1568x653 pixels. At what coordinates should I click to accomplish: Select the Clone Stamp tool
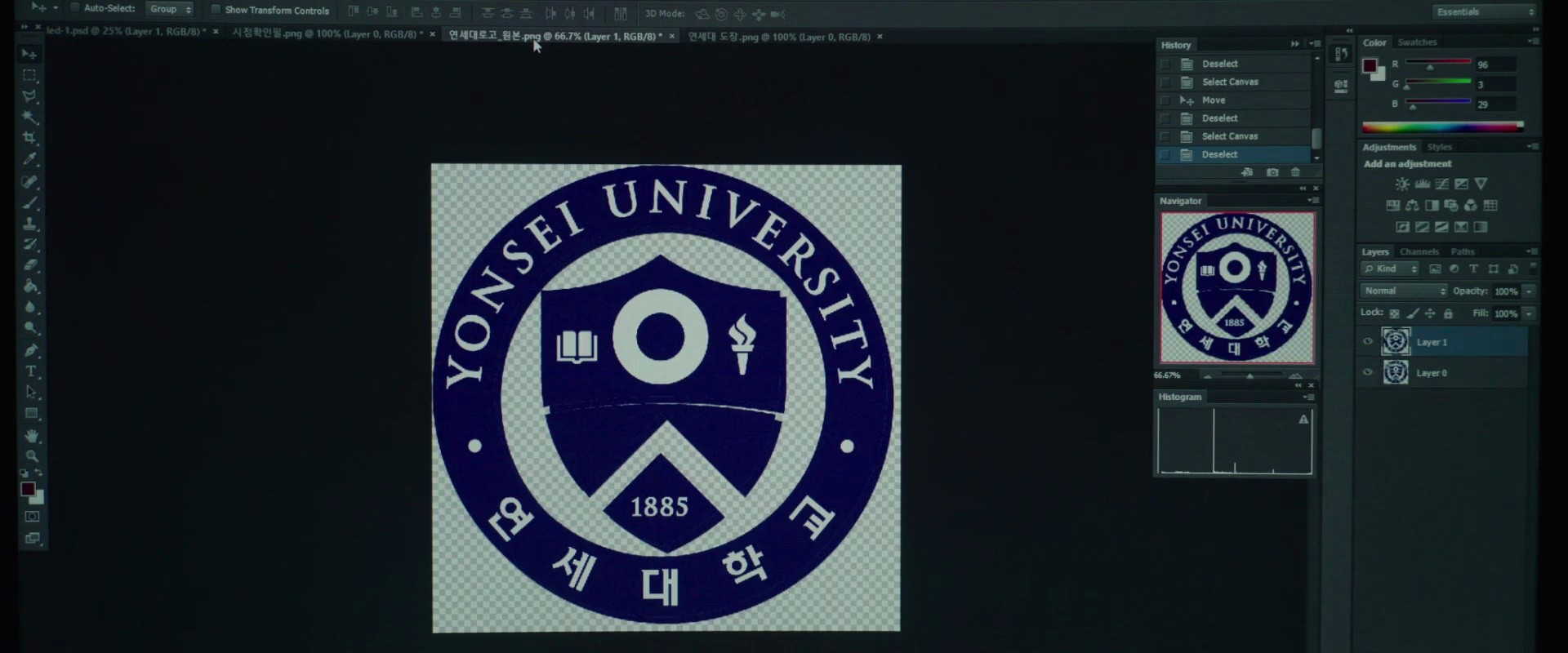(30, 224)
